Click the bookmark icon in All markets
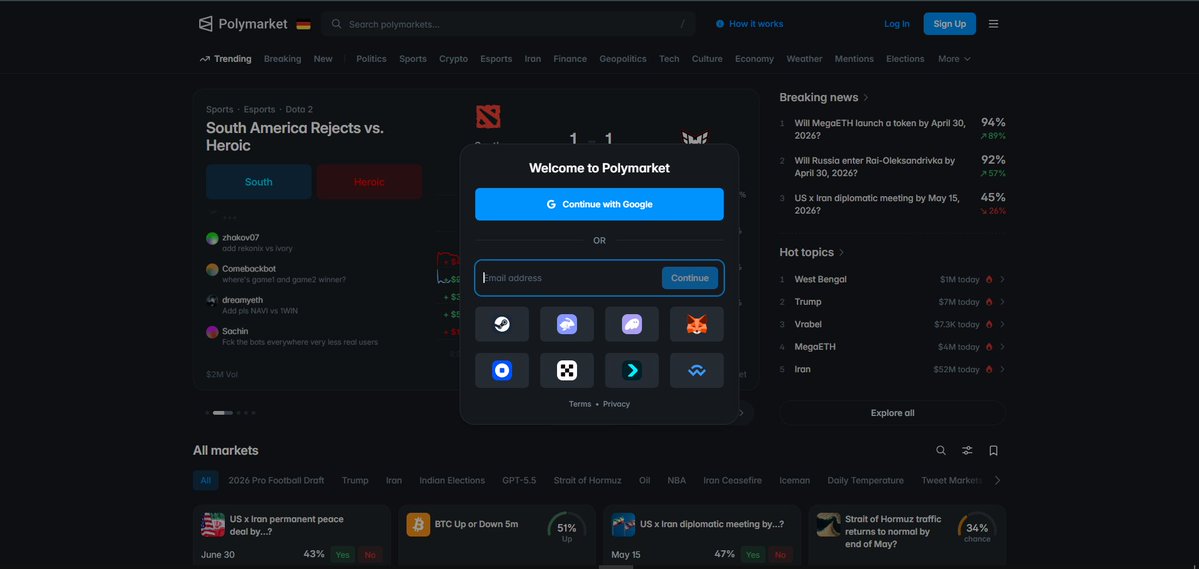This screenshot has width=1199, height=569. tap(993, 450)
